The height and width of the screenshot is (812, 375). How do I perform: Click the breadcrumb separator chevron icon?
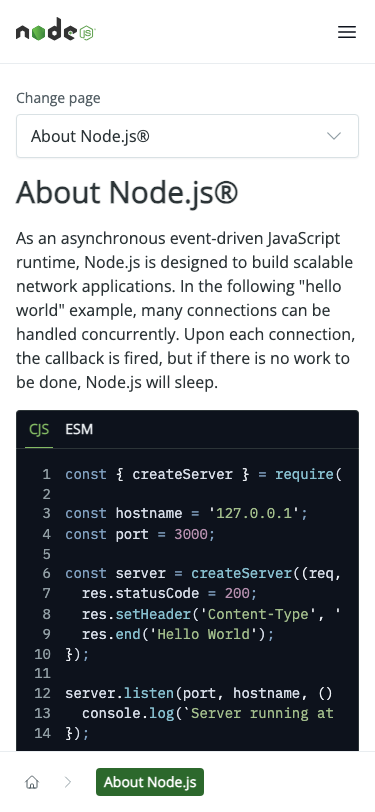[68, 782]
